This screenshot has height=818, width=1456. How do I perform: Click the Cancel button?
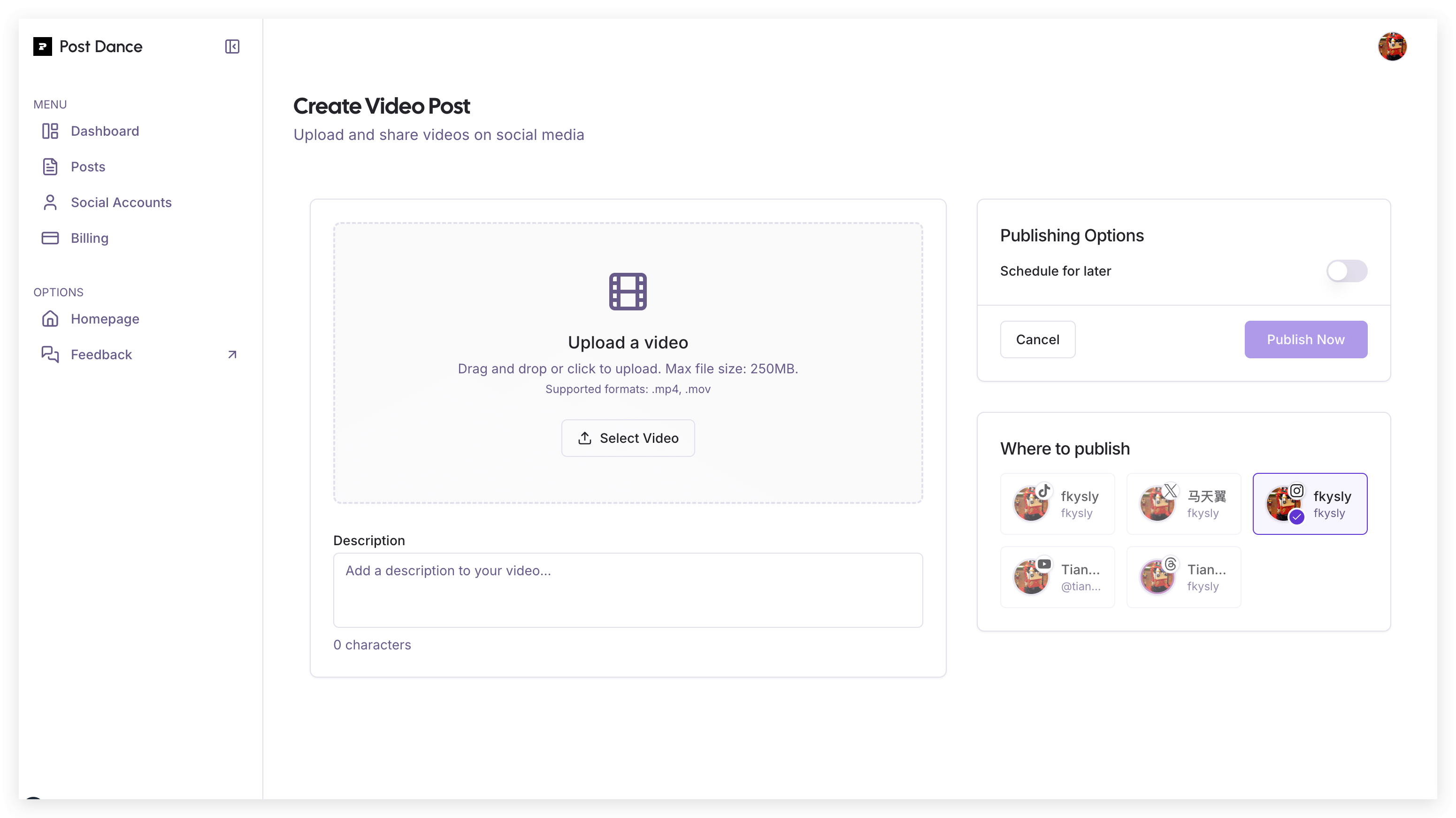pos(1037,339)
